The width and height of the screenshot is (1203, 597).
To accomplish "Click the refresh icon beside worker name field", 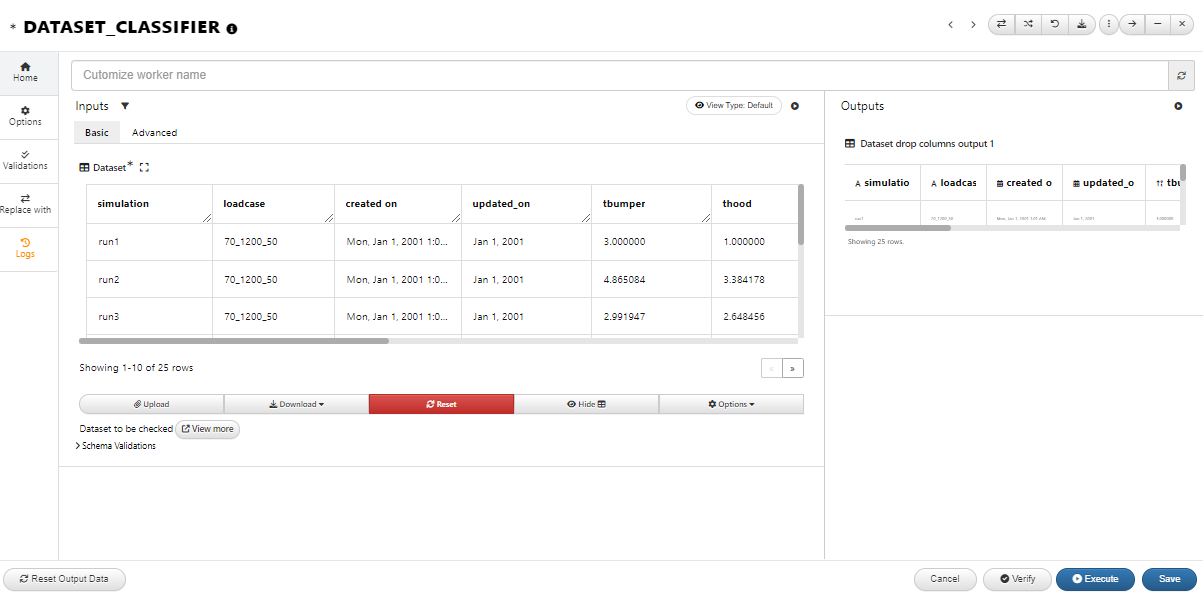I will tap(1181, 75).
